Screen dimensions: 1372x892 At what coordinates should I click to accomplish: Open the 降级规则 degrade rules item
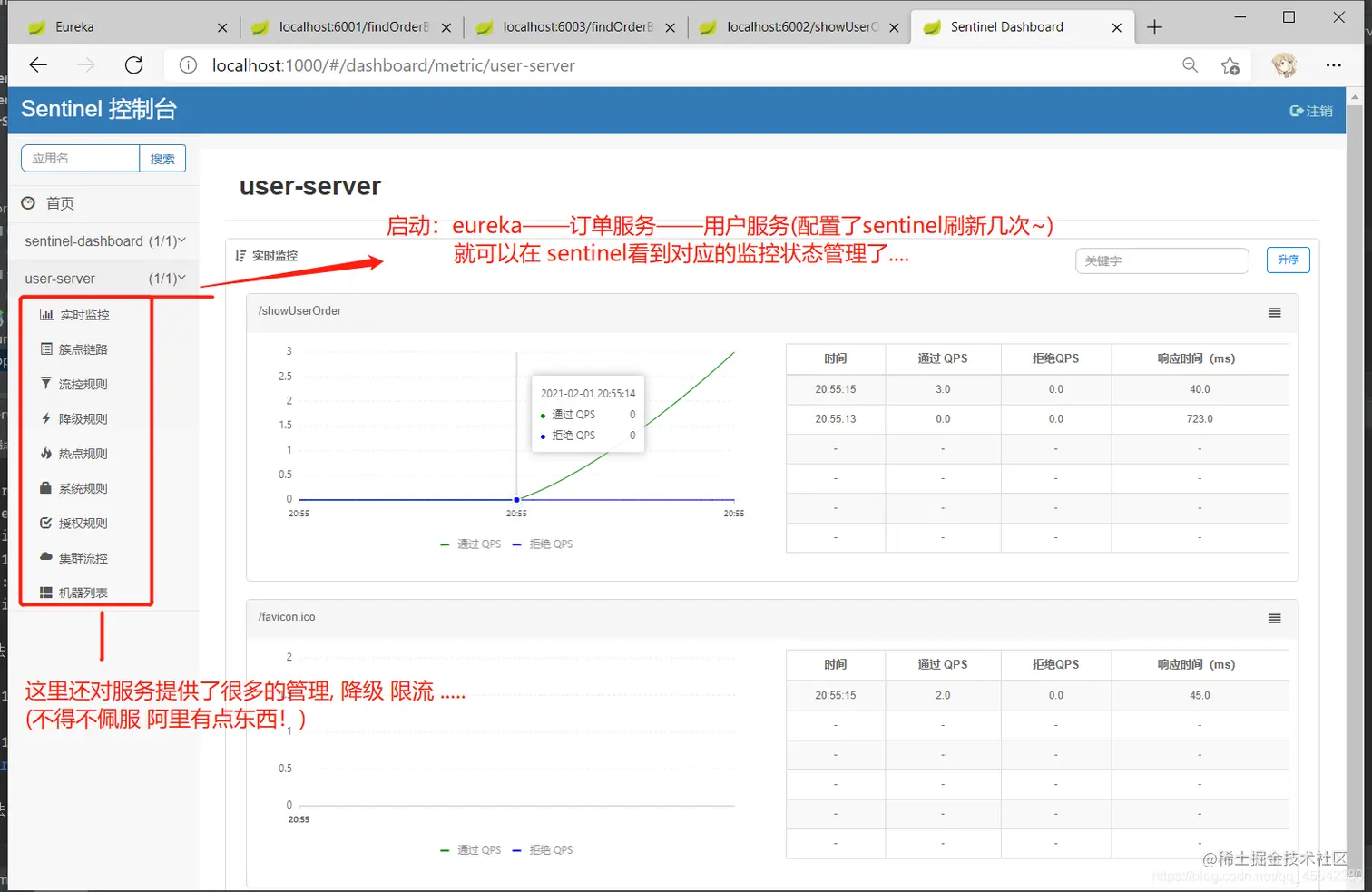[74, 418]
